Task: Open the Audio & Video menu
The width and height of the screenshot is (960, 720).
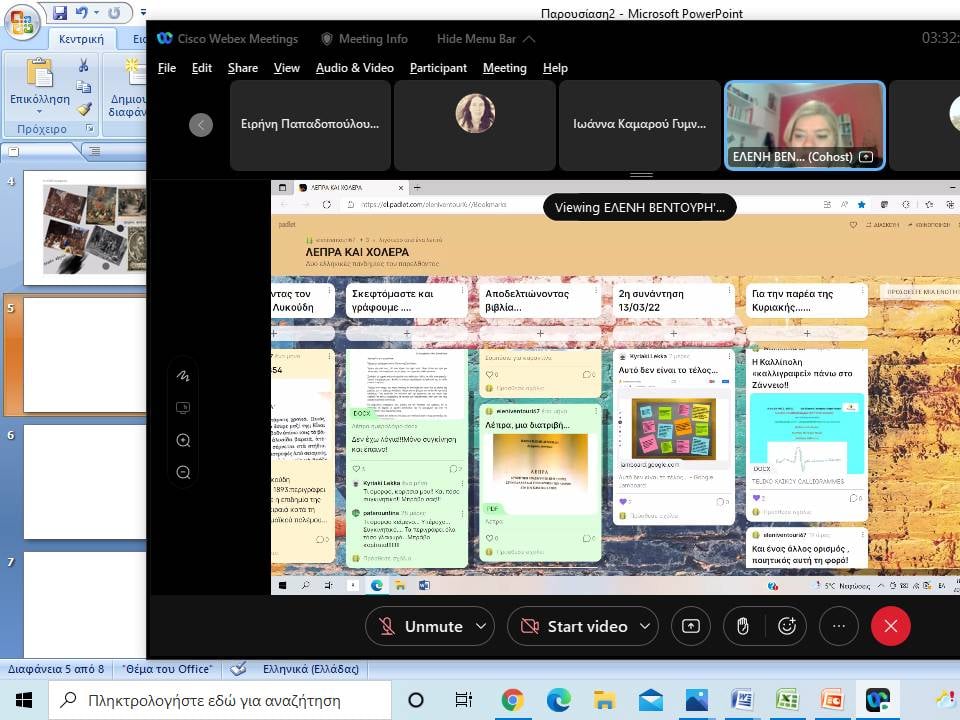Action: coord(354,68)
